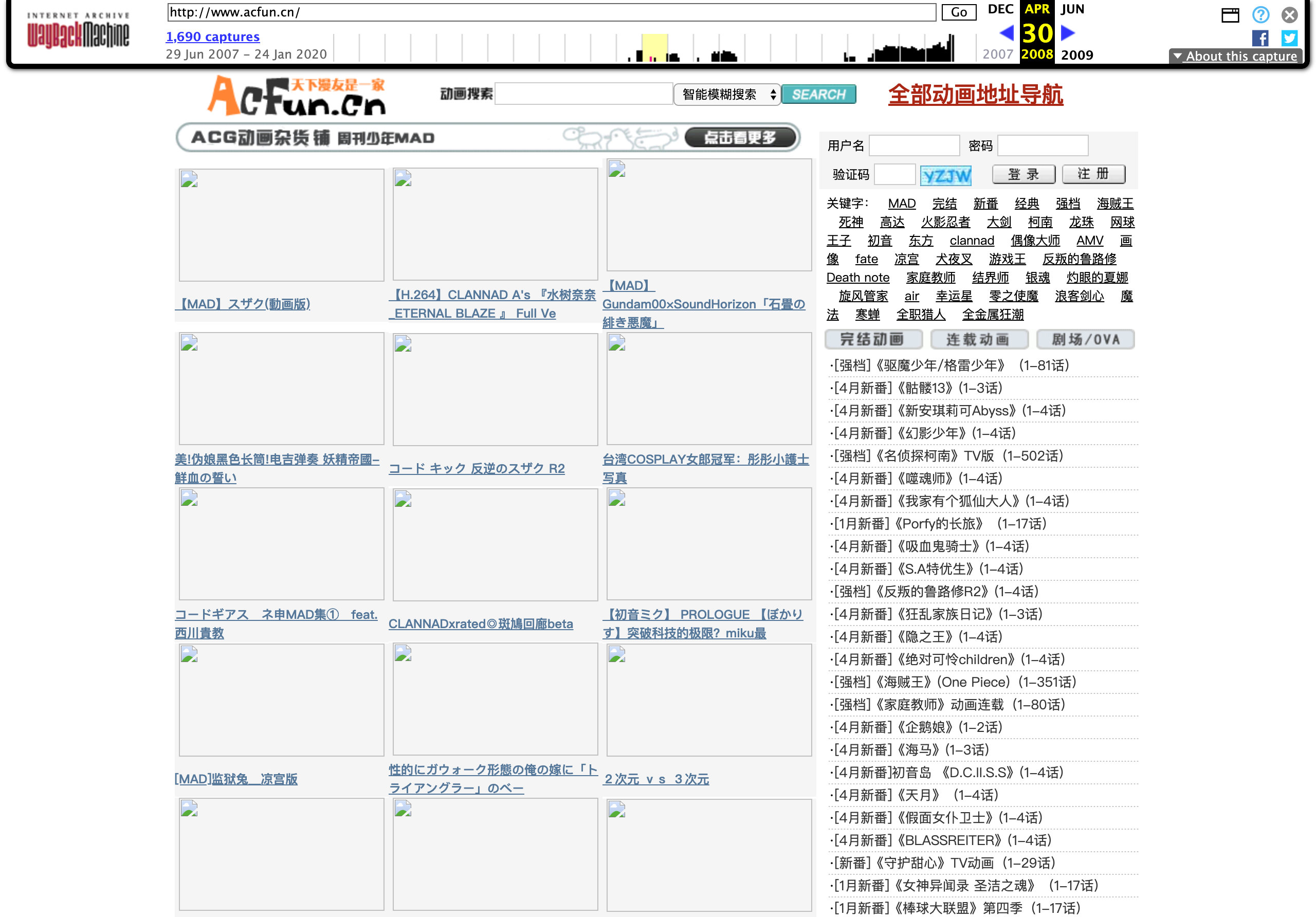Click the toolbar window expand icon
Viewport: 1316px width, 917px height.
[1230, 14]
